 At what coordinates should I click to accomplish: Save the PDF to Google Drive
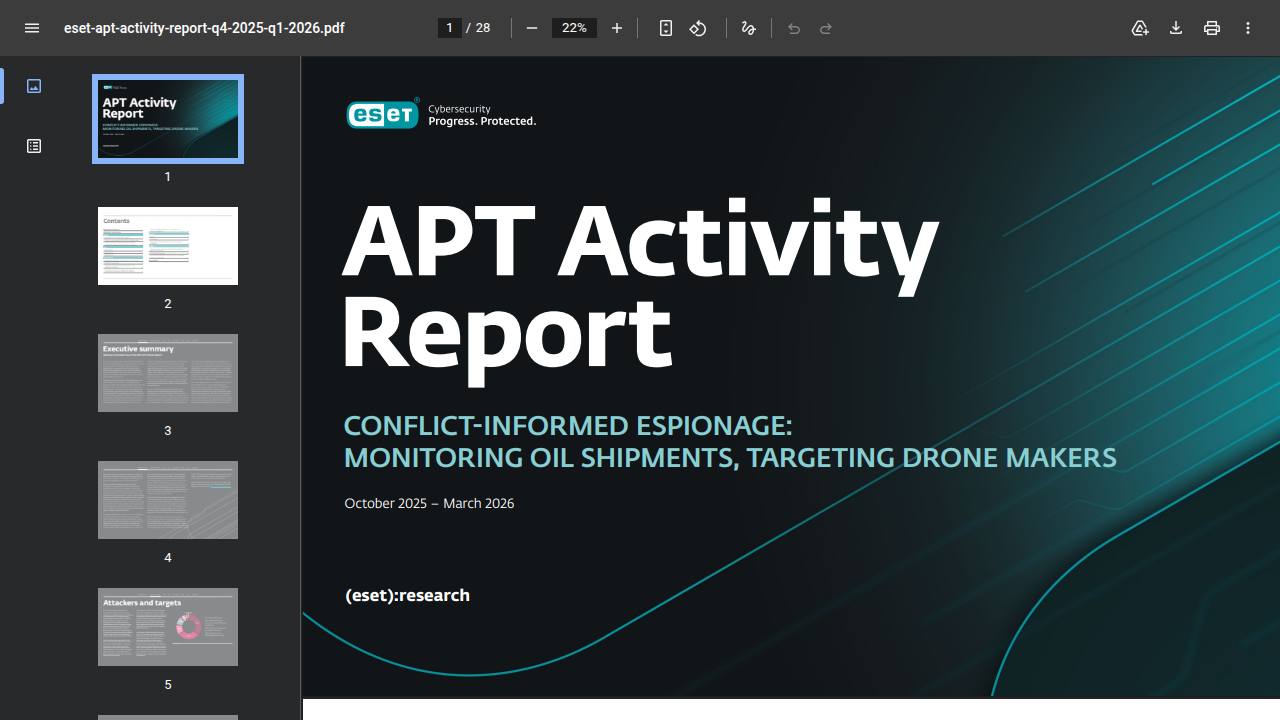pos(1140,28)
